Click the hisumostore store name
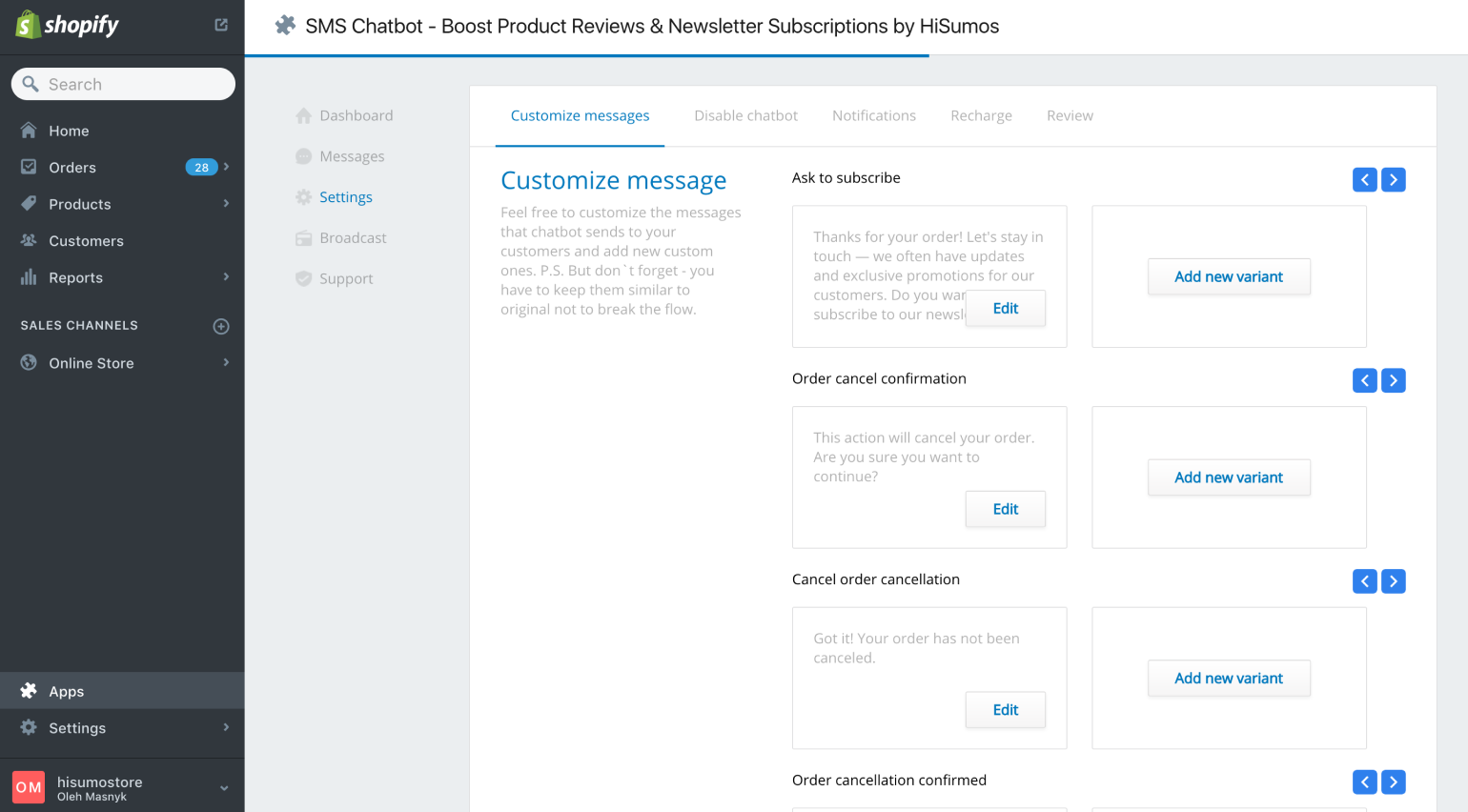The height and width of the screenshot is (812, 1468). (x=99, y=782)
